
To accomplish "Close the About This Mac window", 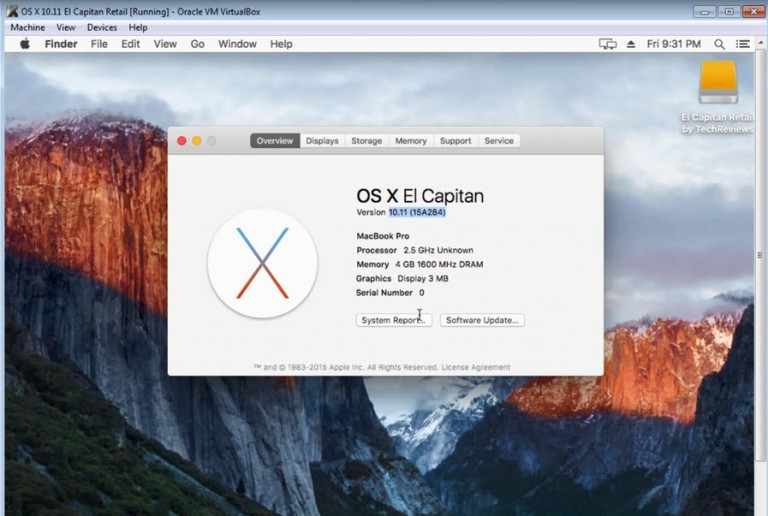I will [182, 141].
